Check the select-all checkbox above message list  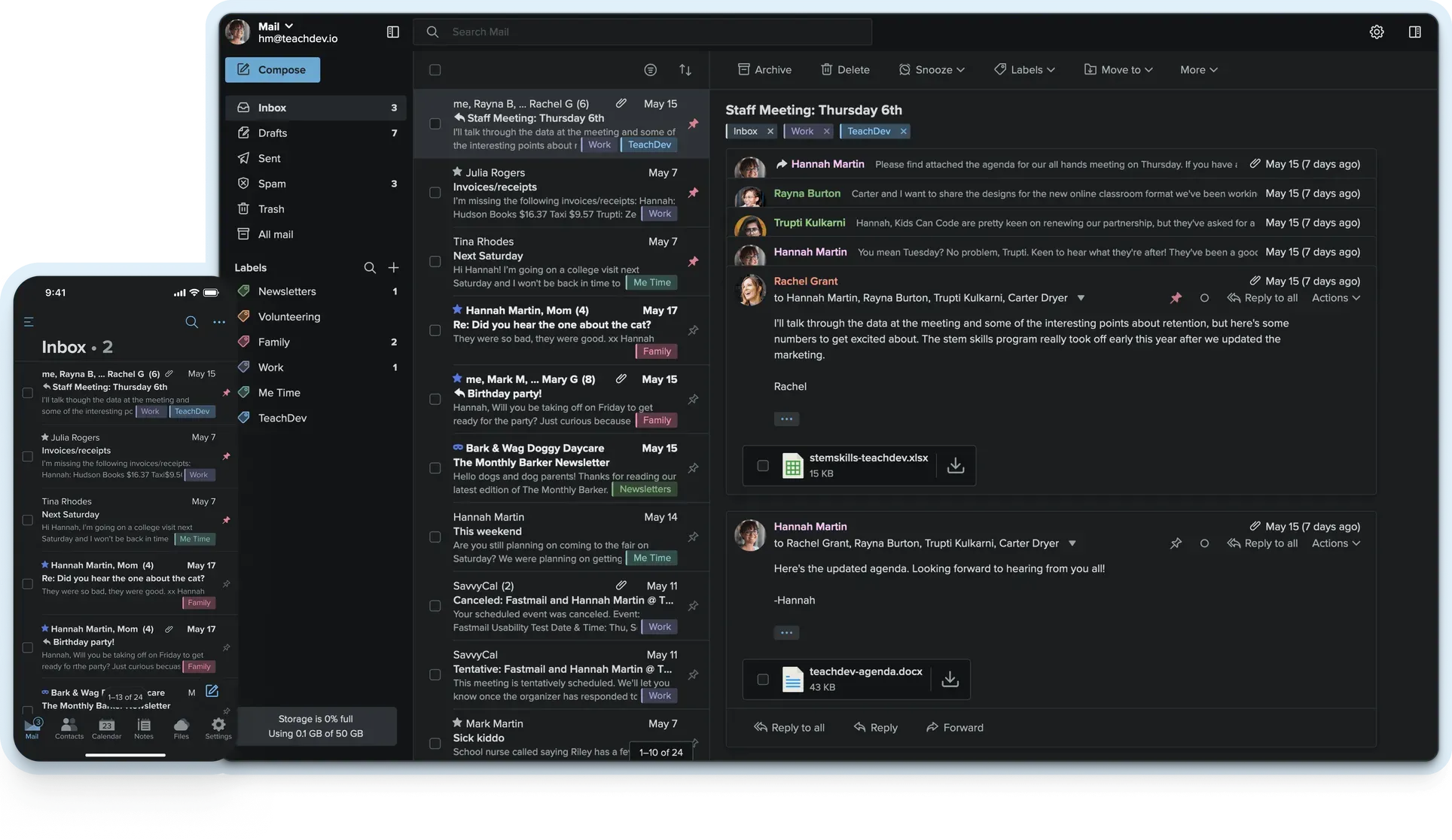435,69
